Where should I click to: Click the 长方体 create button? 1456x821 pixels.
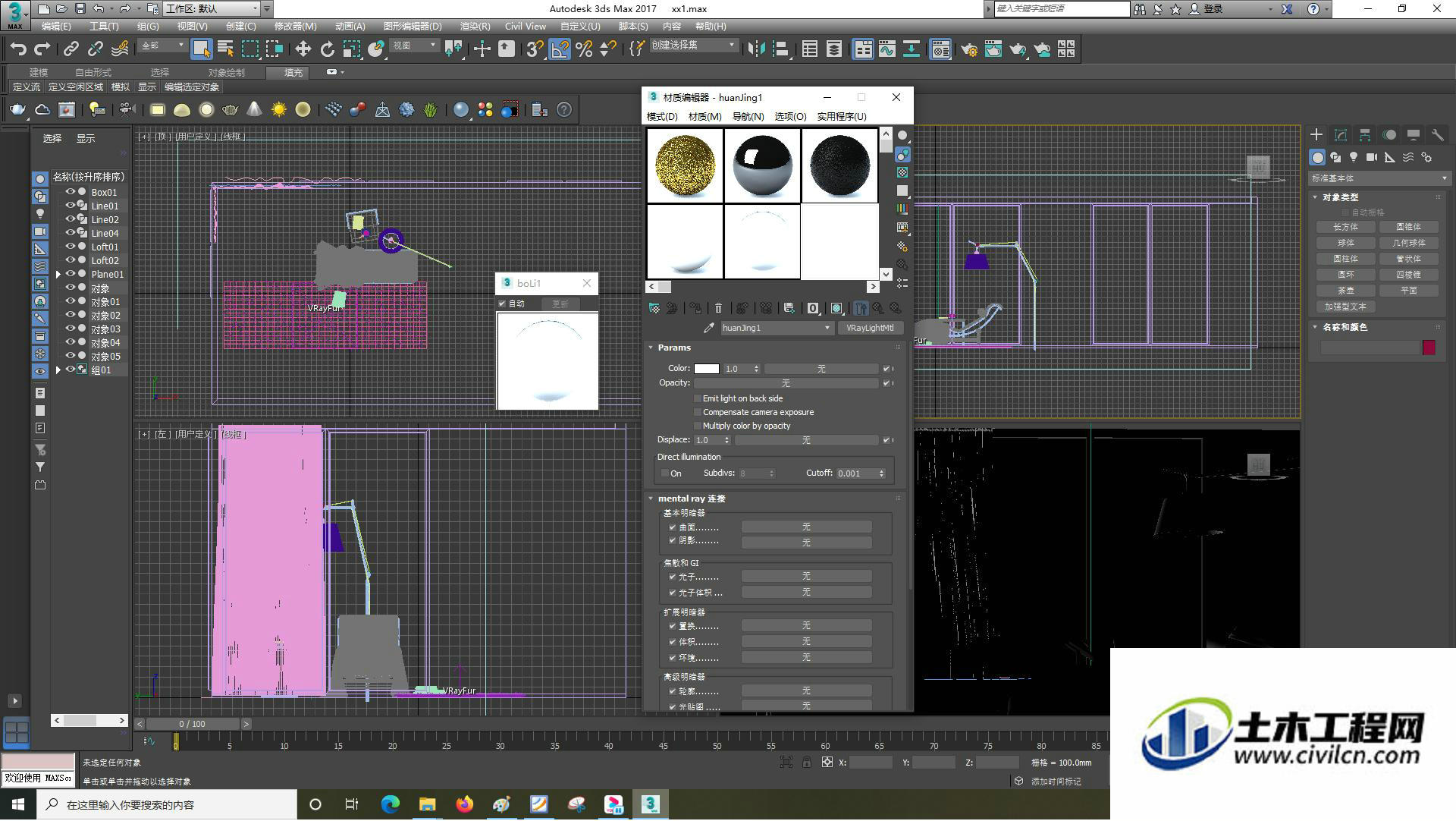1345,227
